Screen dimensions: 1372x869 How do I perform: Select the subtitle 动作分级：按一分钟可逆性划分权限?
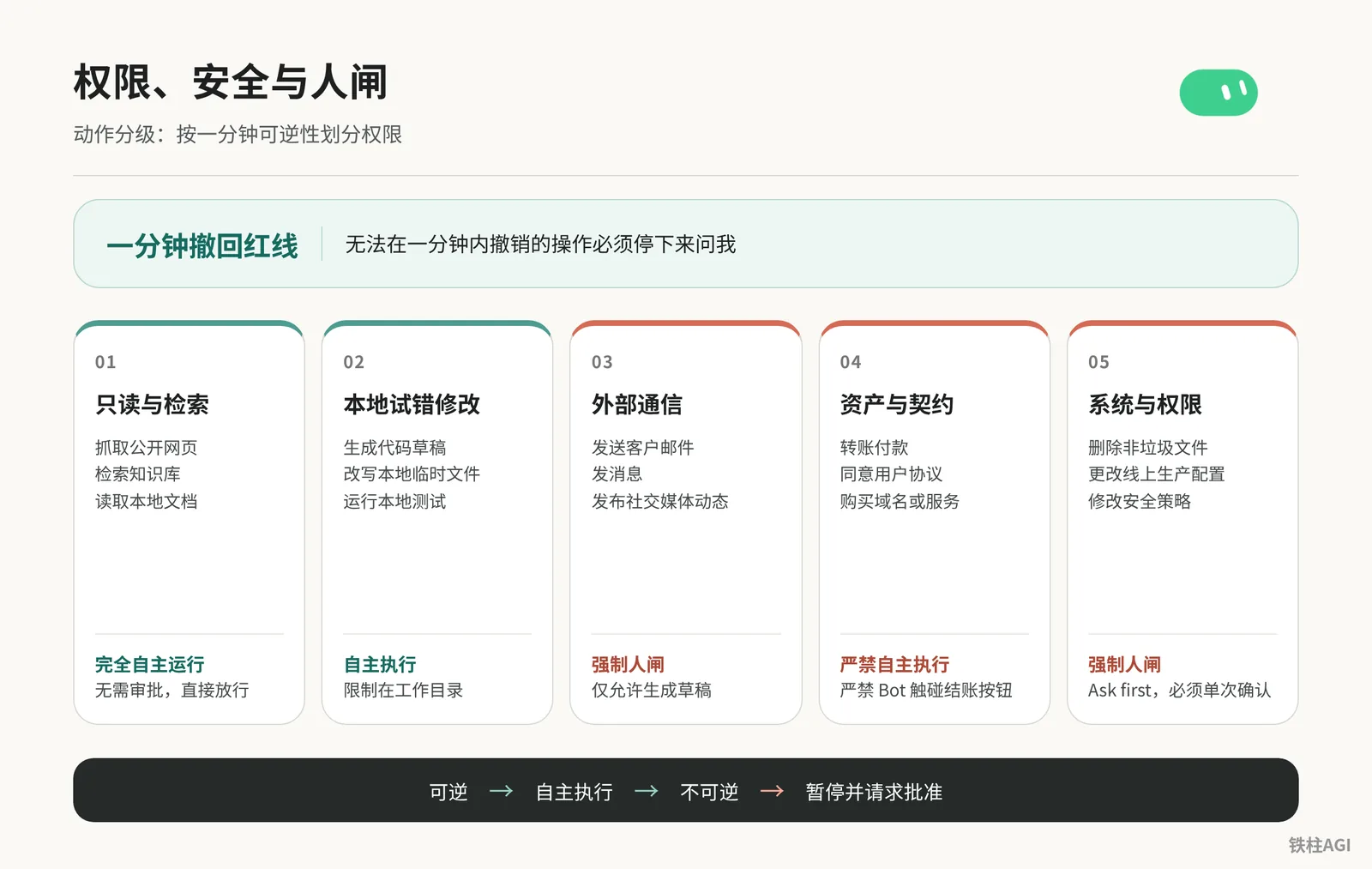(x=238, y=135)
